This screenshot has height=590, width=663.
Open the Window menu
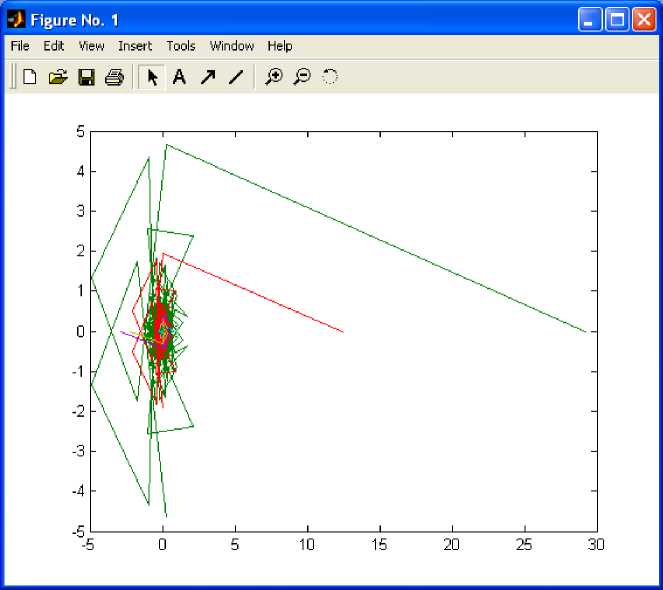click(231, 46)
